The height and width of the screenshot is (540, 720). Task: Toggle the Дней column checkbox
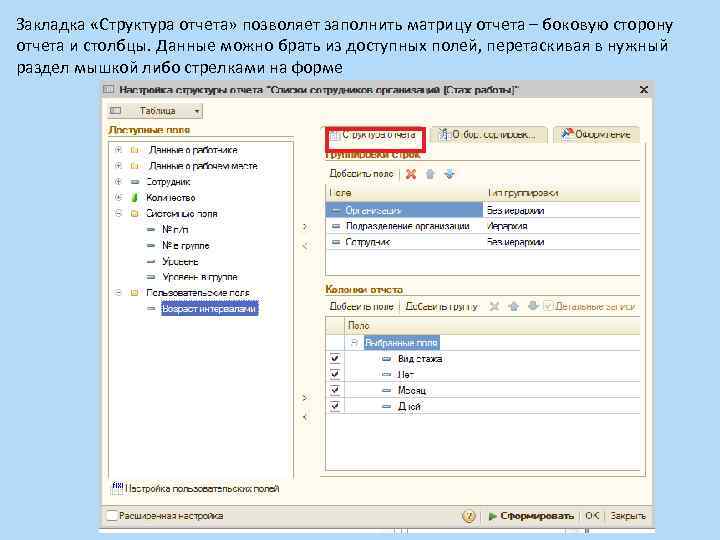coord(335,405)
